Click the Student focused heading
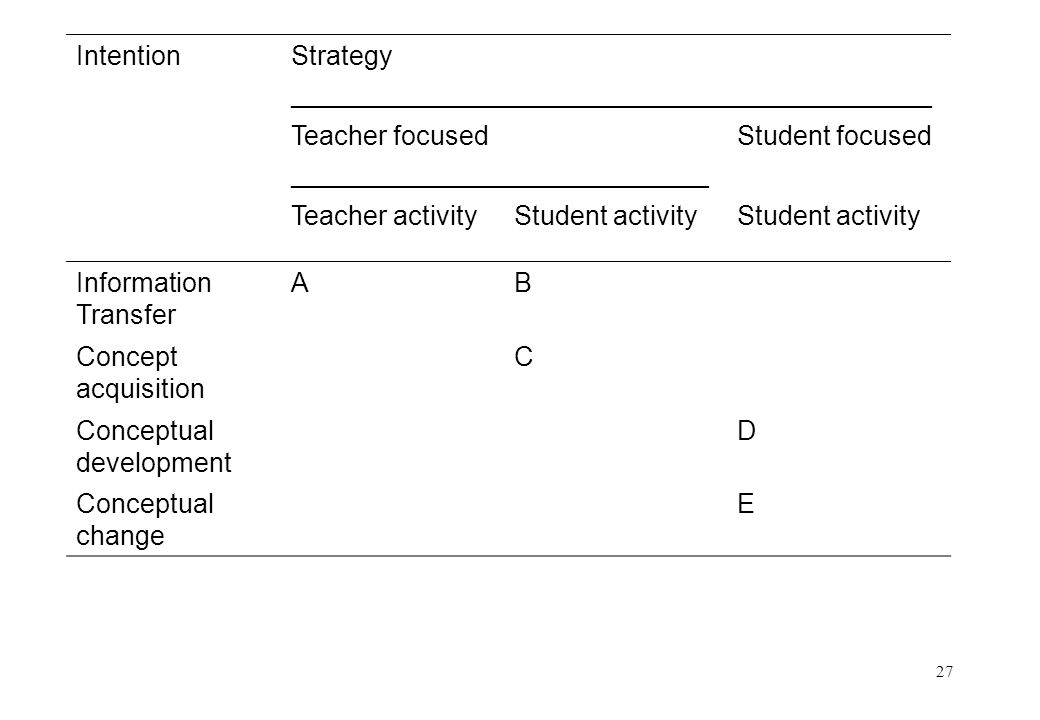 834,136
